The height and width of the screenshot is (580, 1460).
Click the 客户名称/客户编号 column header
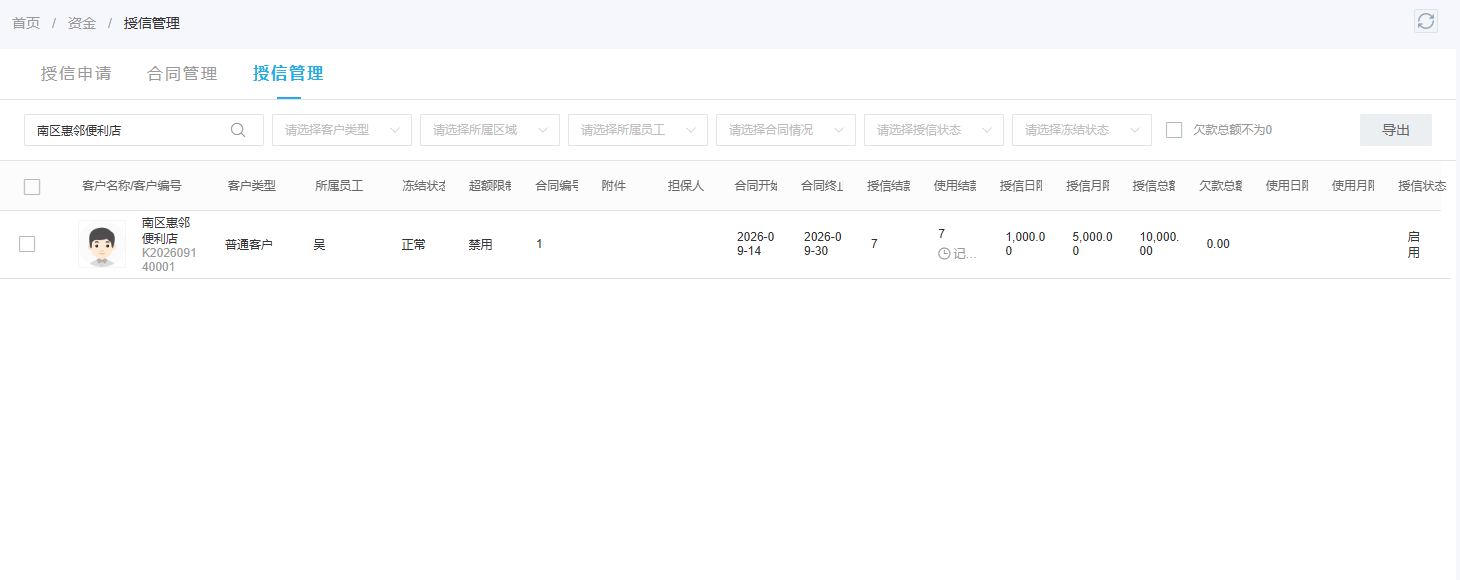[x=132, y=186]
